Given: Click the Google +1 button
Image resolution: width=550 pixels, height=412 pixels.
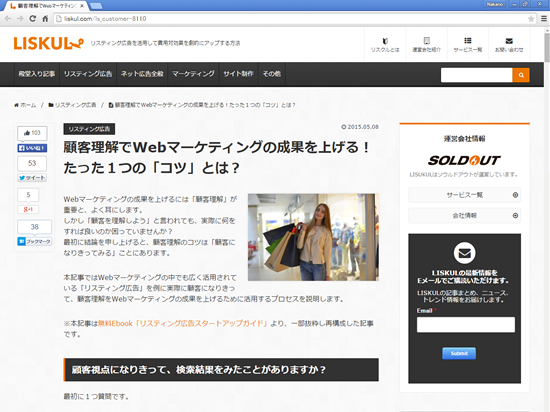Looking at the screenshot, I should [x=28, y=209].
